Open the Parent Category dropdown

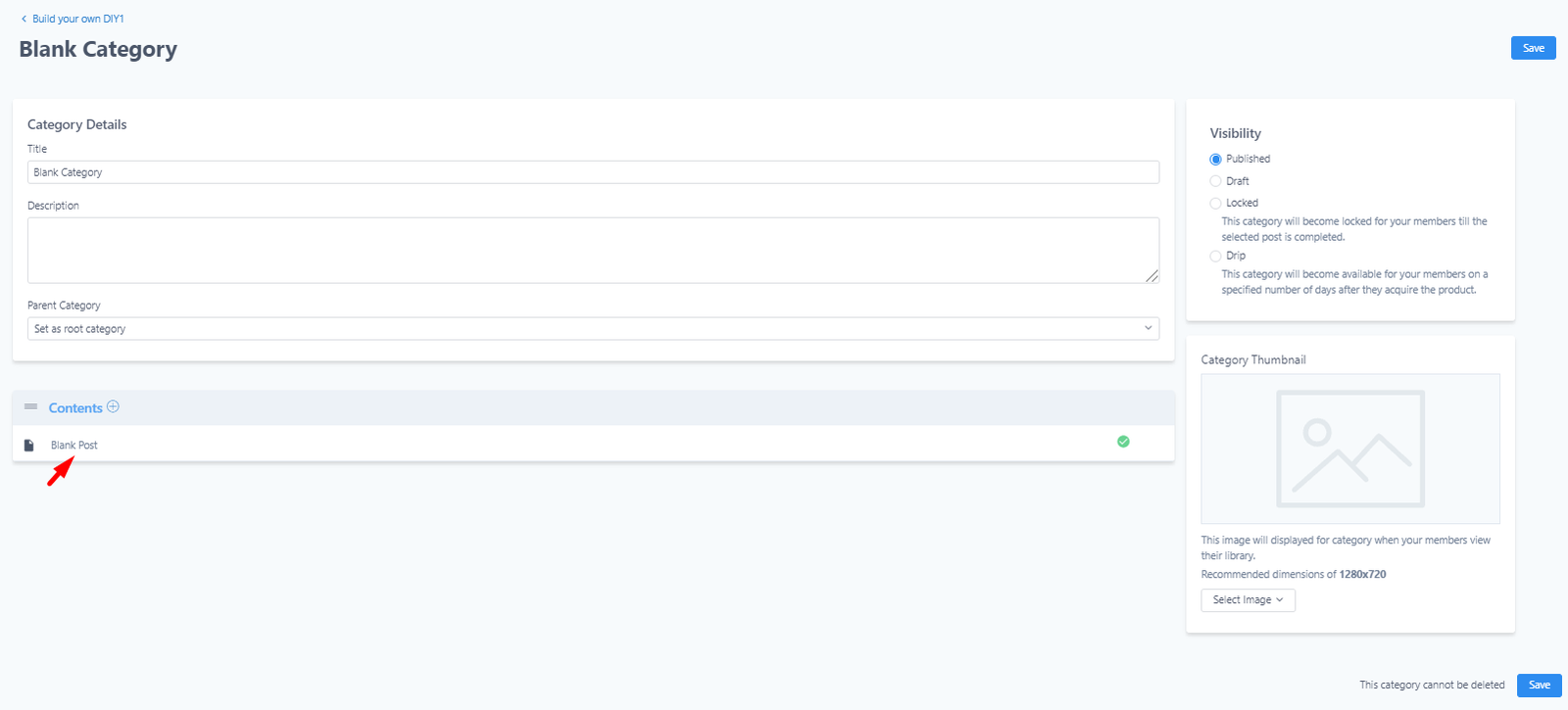pyautogui.click(x=593, y=329)
